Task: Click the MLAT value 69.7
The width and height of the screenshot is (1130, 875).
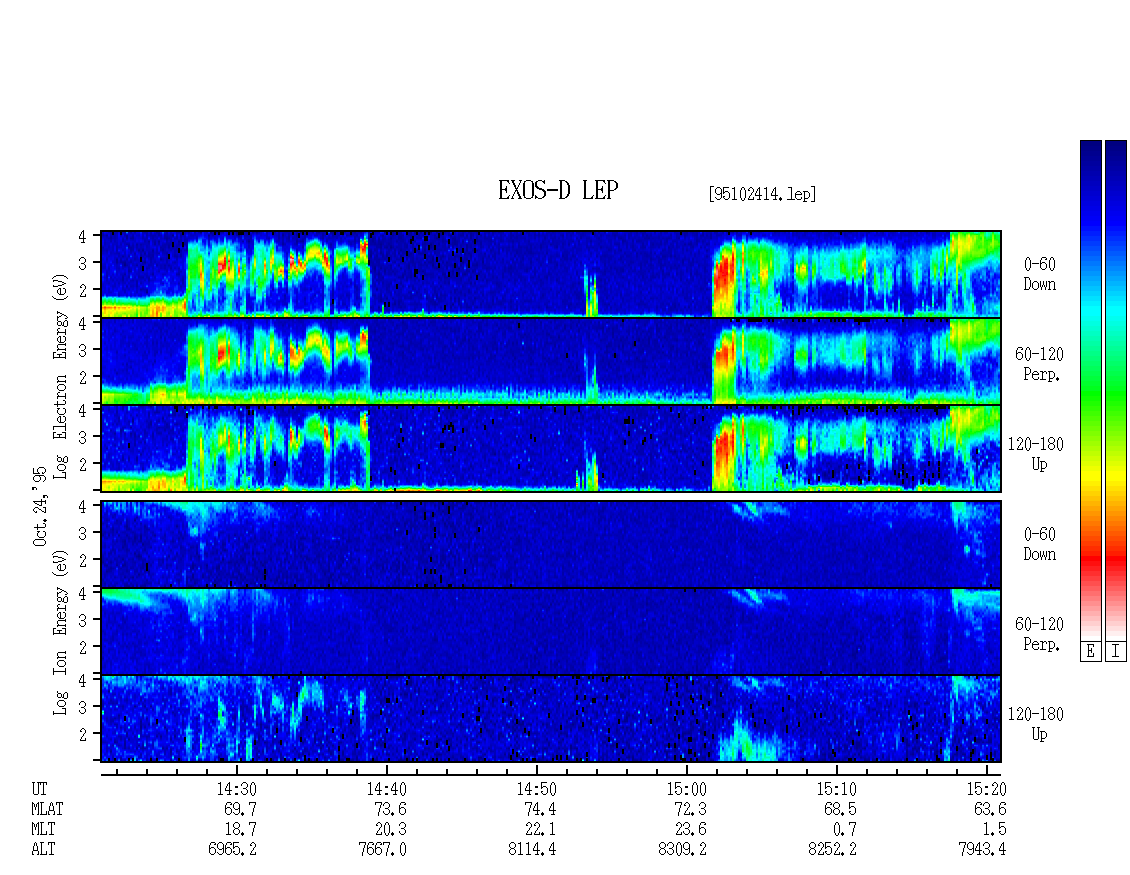Action: [x=240, y=809]
